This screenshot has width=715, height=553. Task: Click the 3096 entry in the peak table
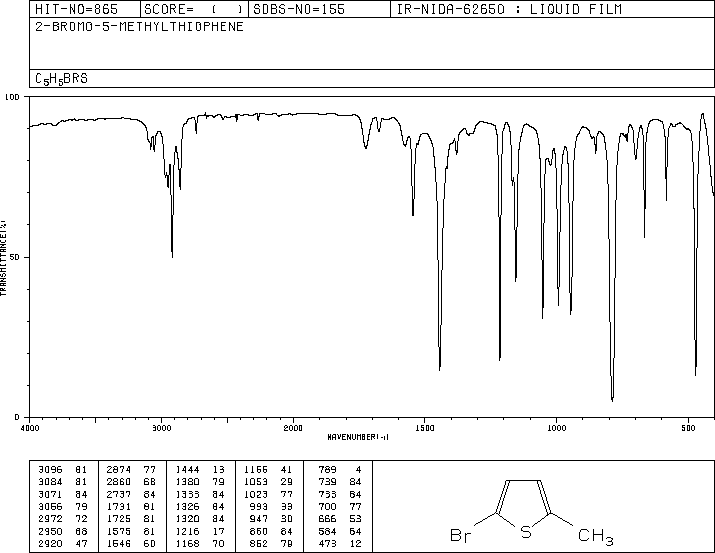[x=50, y=470]
